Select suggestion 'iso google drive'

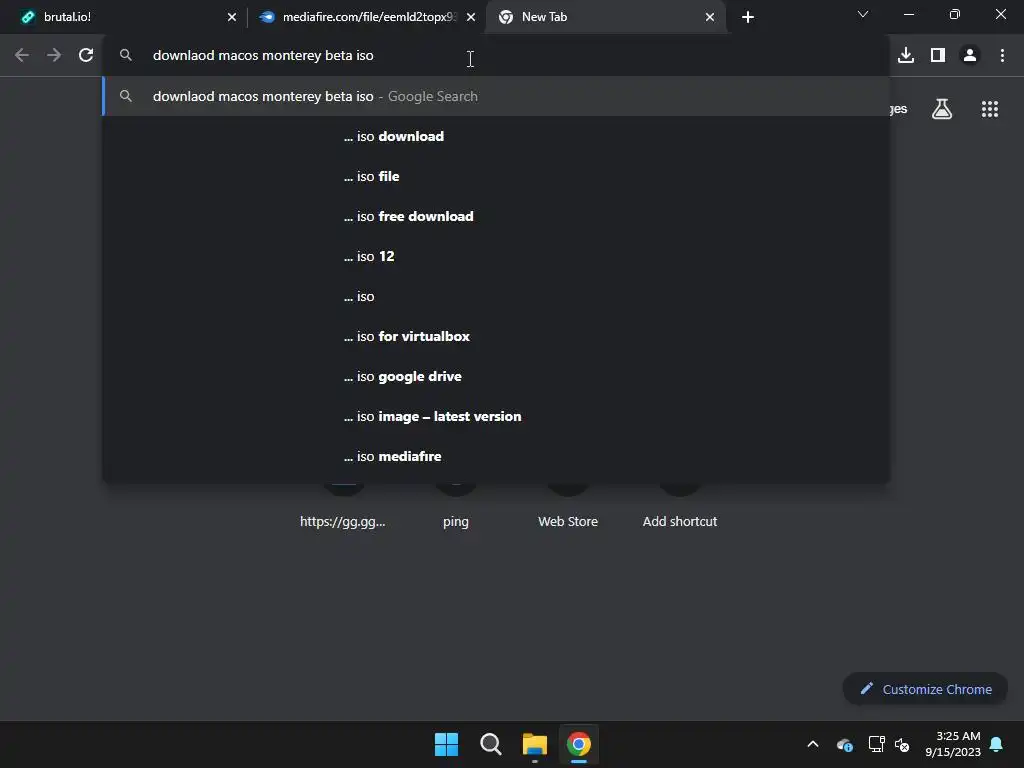tap(496, 376)
